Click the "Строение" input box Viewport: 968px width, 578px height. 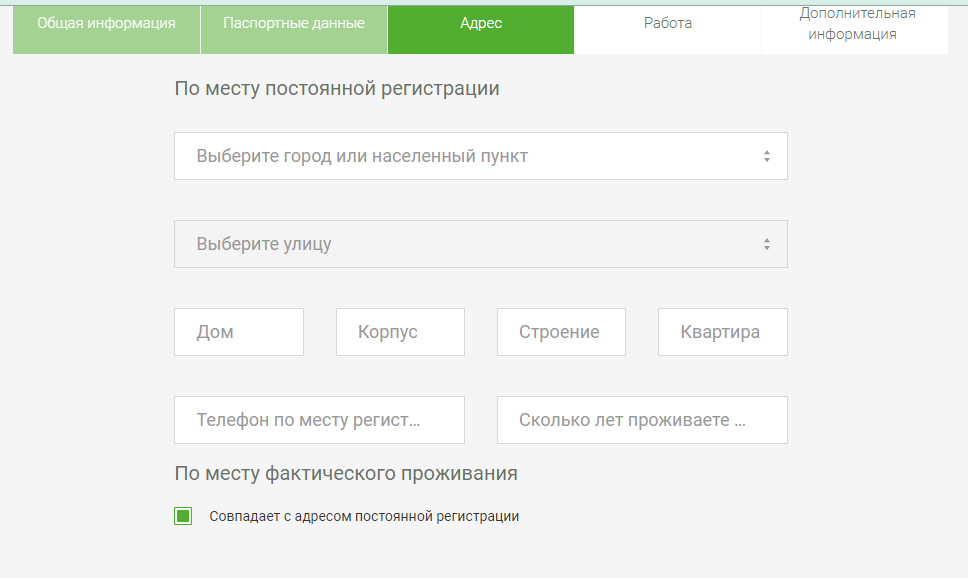[561, 331]
